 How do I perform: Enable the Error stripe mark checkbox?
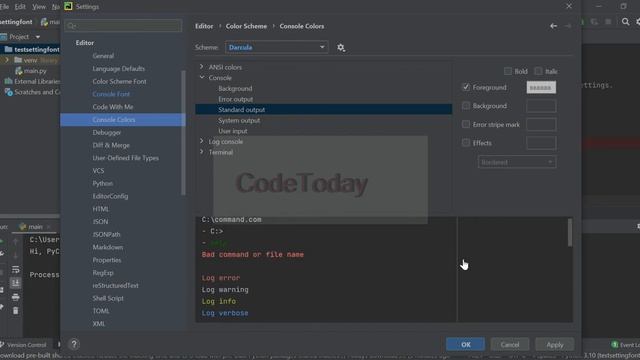pyautogui.click(x=466, y=124)
